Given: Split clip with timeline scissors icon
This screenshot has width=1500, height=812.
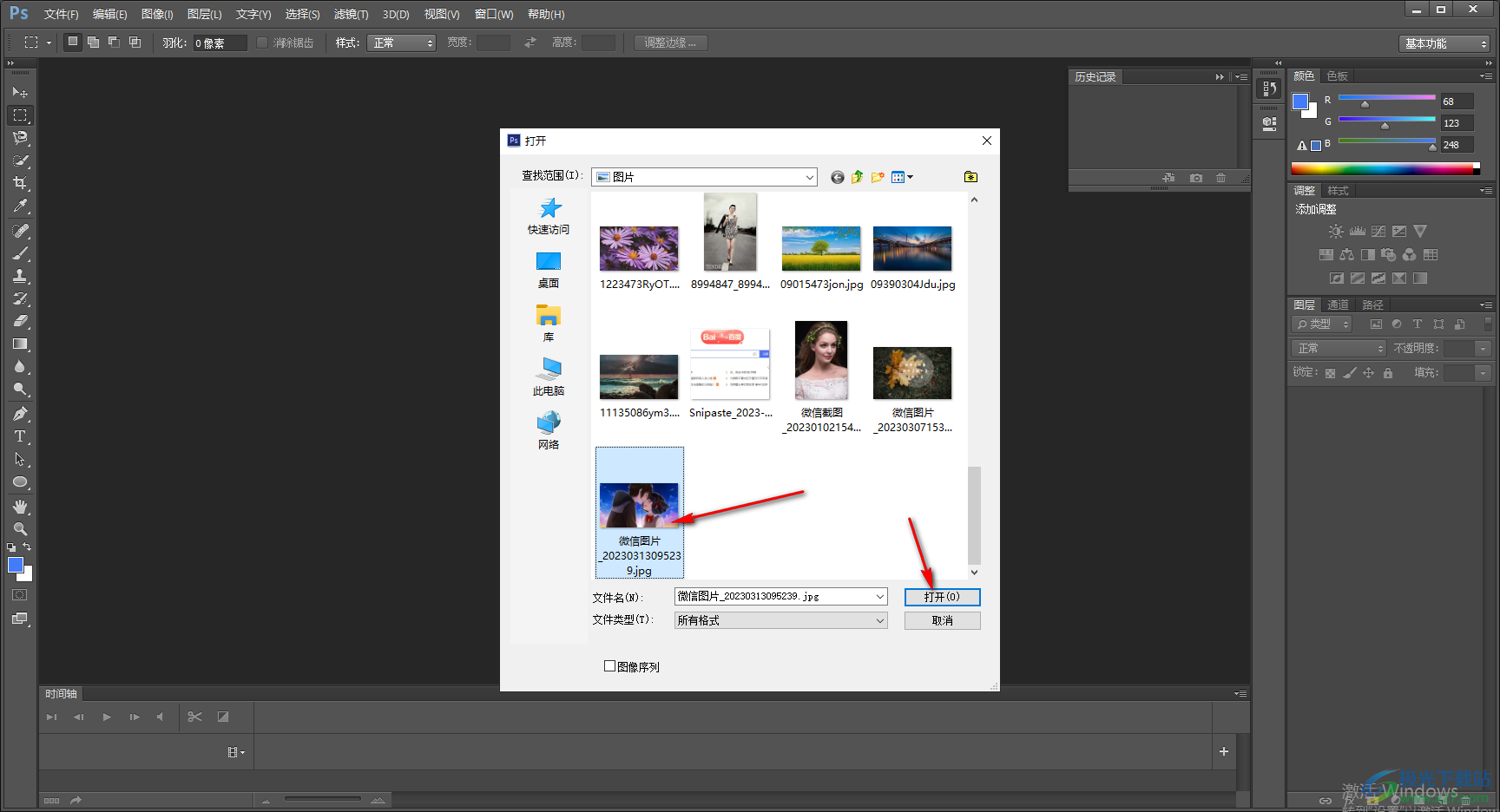Looking at the screenshot, I should pos(194,717).
